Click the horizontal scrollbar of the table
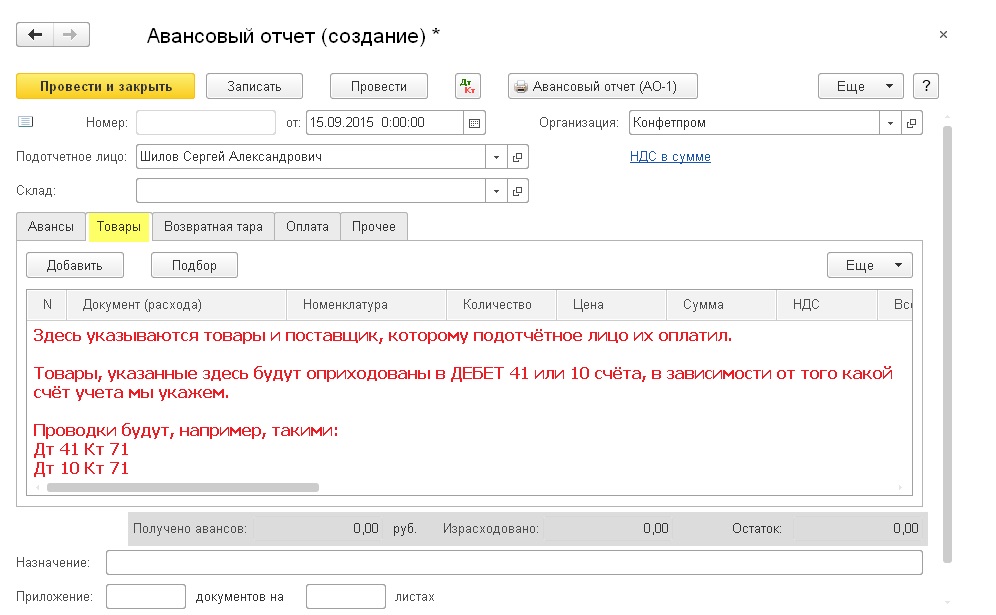 click(183, 487)
